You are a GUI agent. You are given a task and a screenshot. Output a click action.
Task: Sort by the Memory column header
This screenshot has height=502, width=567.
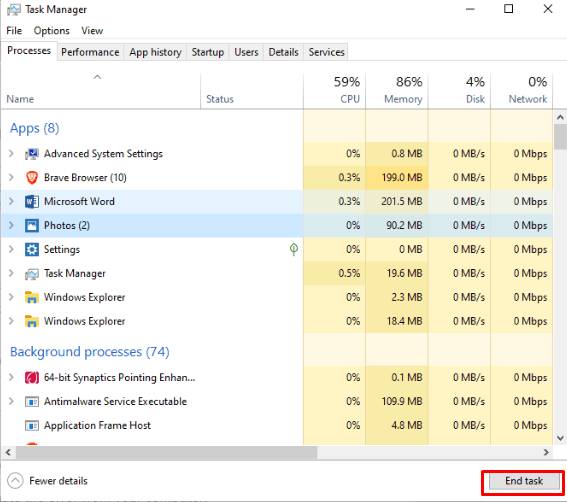coord(397,91)
